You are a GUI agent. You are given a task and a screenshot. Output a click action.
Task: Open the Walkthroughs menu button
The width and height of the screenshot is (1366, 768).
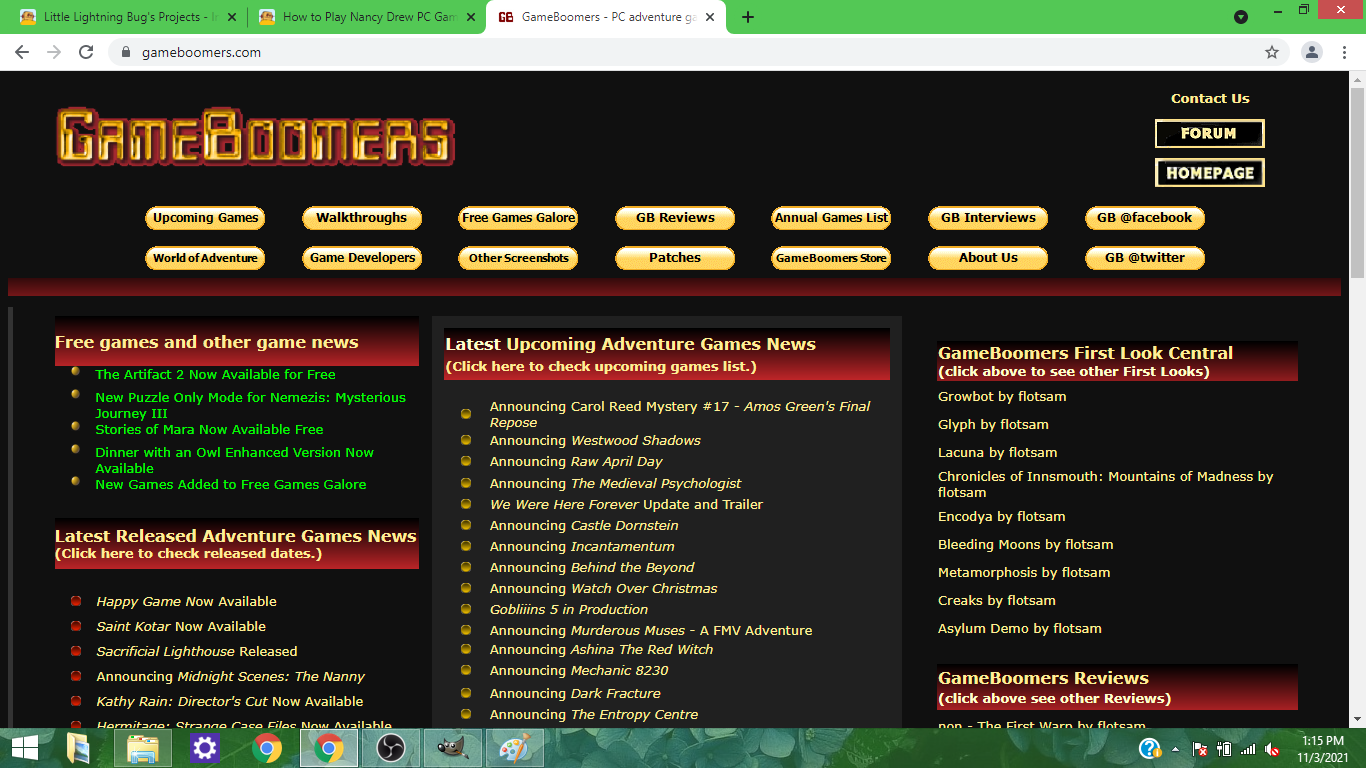pyautogui.click(x=362, y=218)
